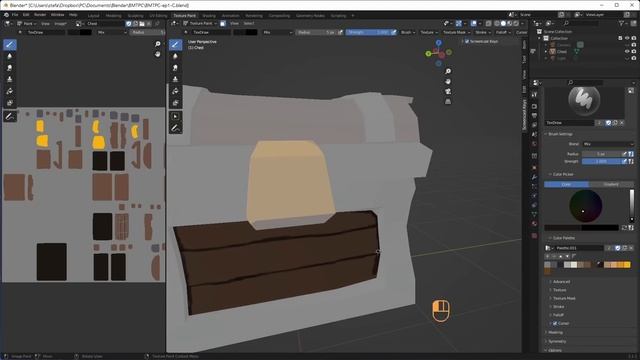This screenshot has height=360, width=640.
Task: Select Smear tool in the image editor toolbar
Action: click(10, 68)
